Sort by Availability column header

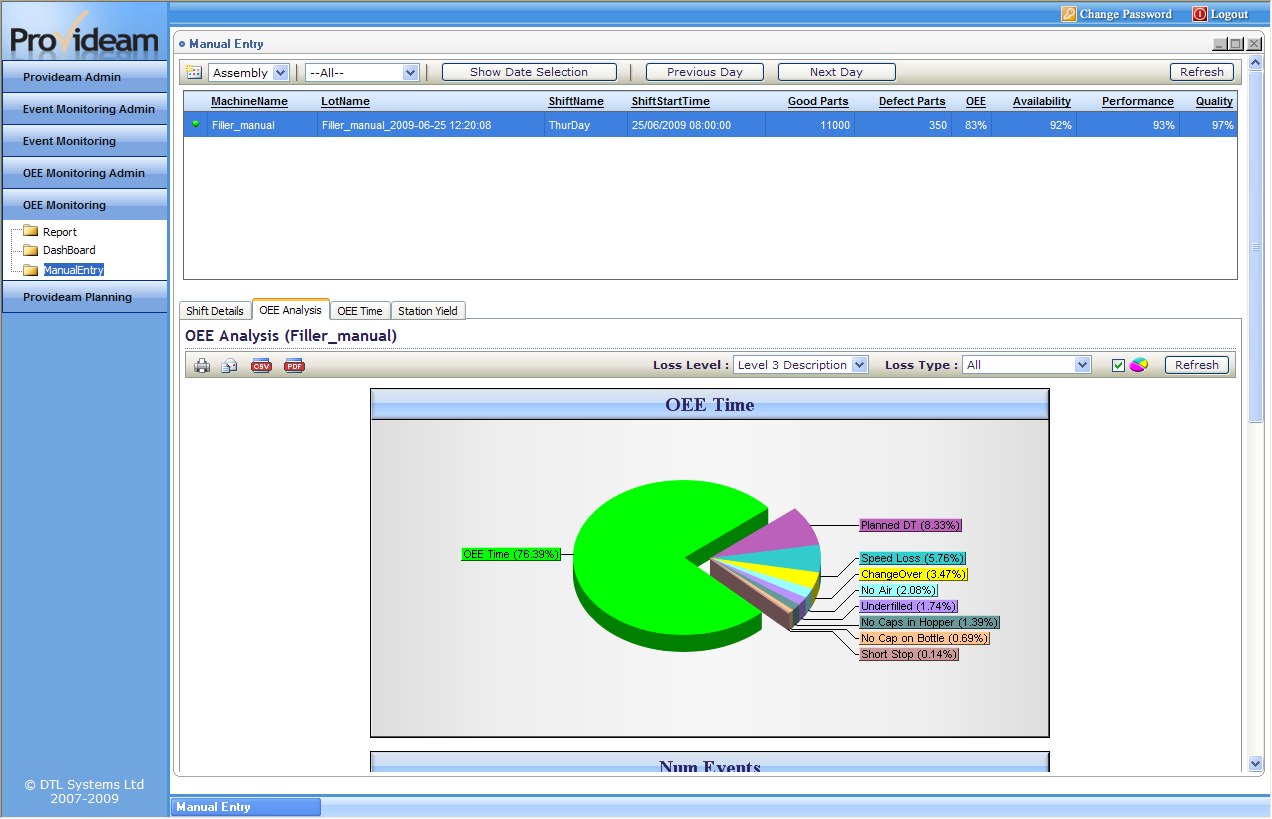(x=1042, y=101)
